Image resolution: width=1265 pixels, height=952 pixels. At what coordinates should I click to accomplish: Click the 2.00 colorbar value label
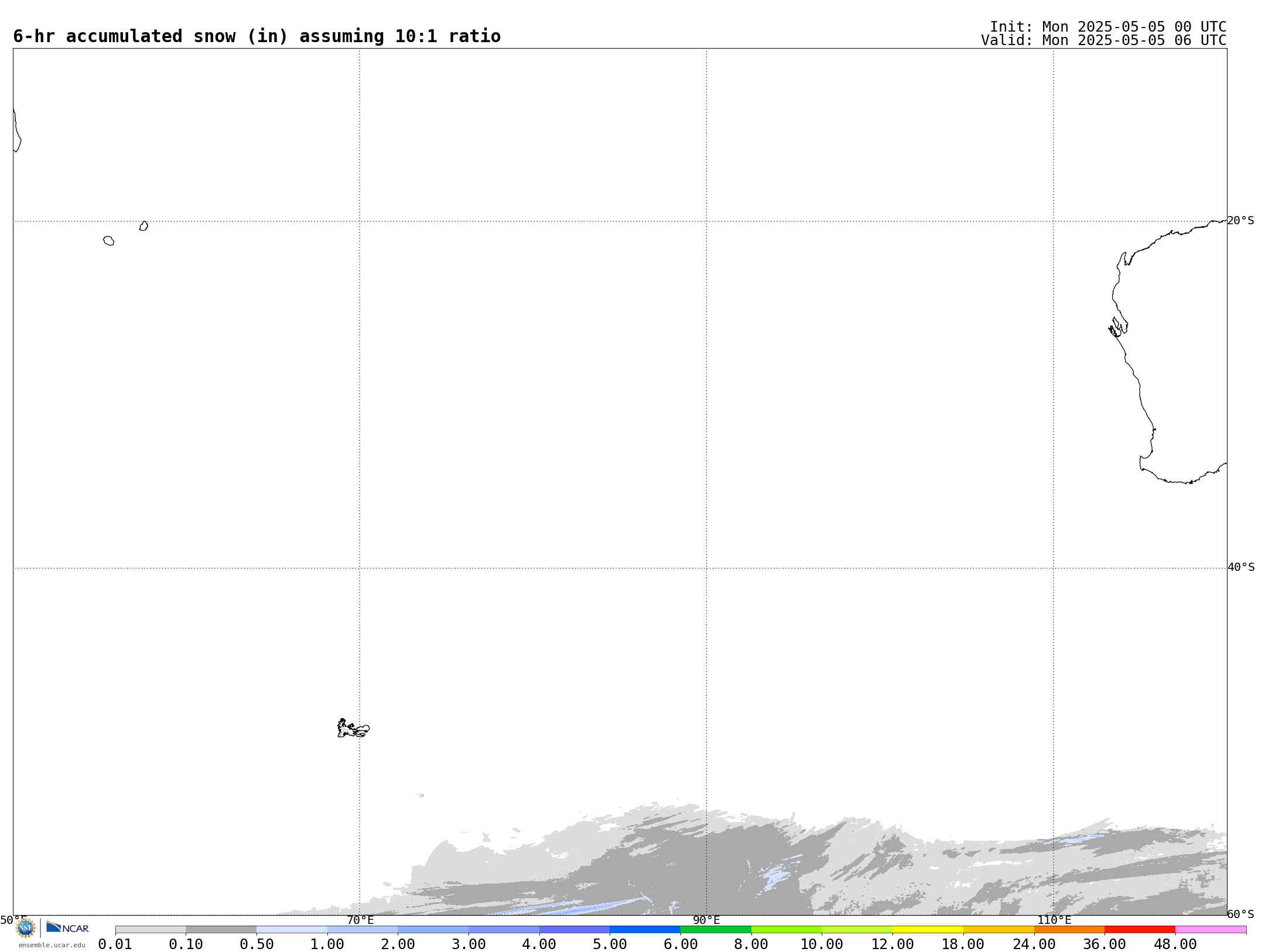(x=398, y=944)
